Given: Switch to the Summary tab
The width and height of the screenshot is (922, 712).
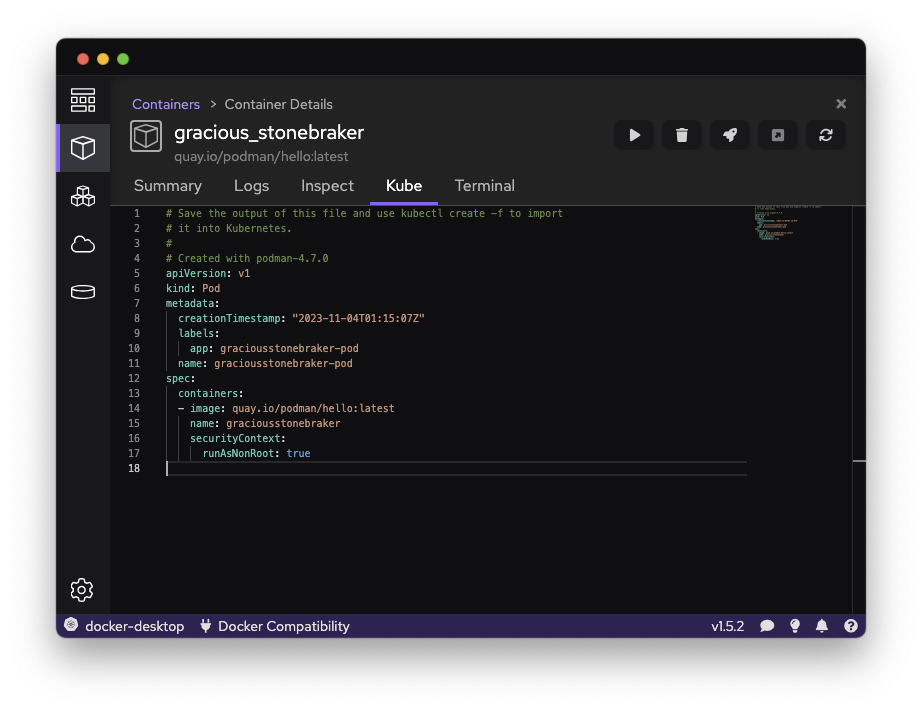Looking at the screenshot, I should (x=168, y=186).
